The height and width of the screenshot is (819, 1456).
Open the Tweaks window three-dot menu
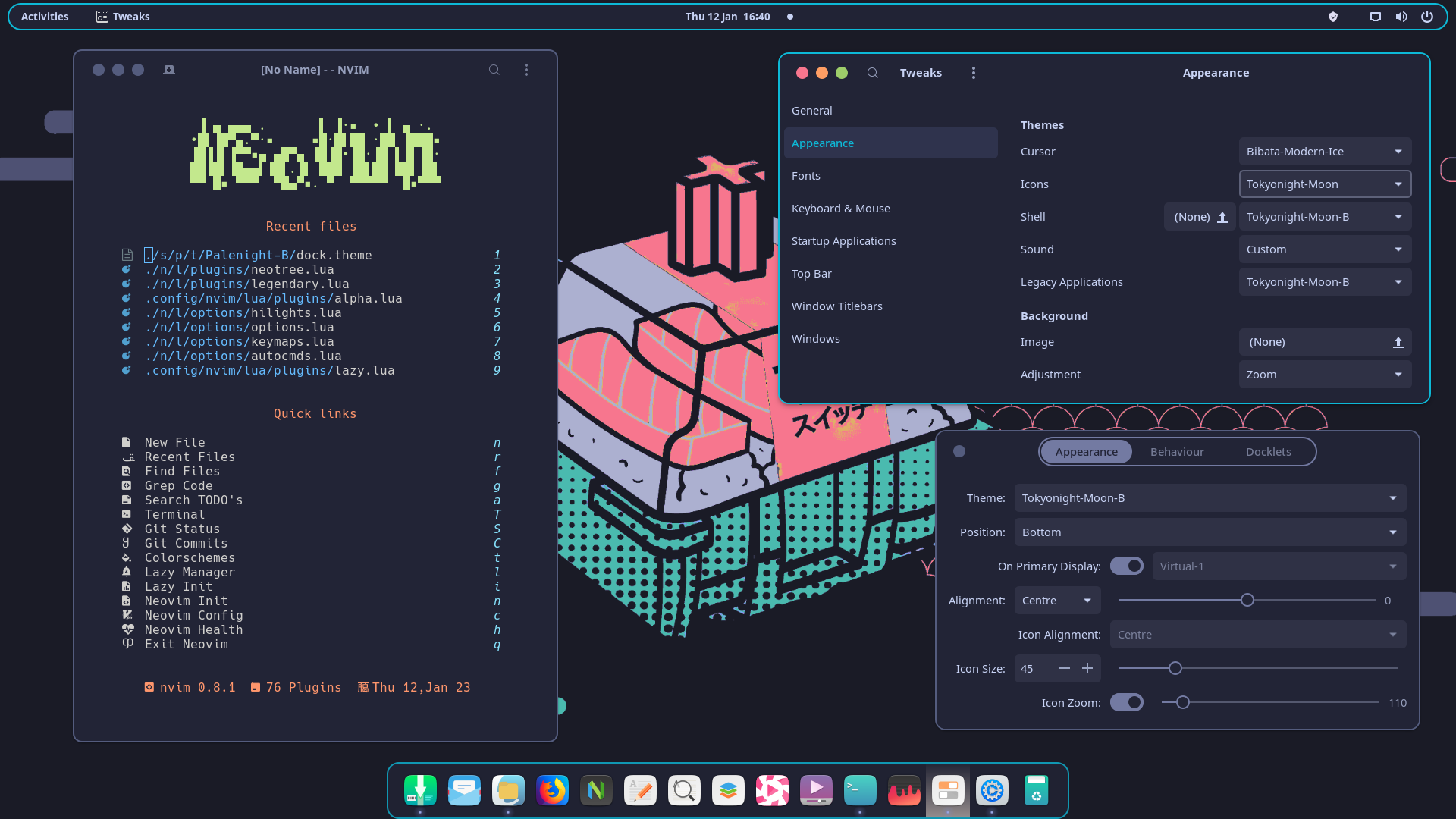tap(974, 73)
